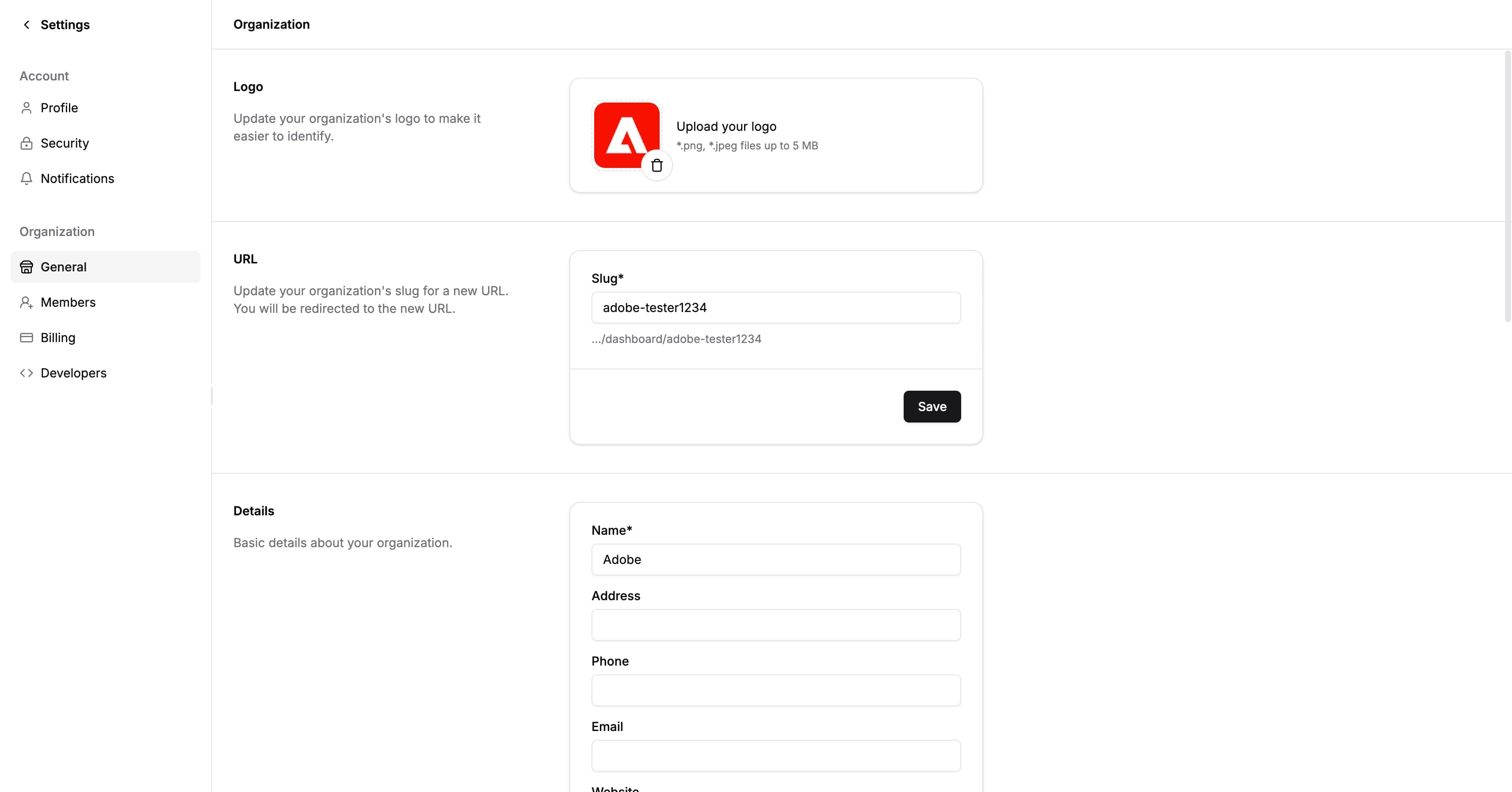Click Upload your logo

click(726, 126)
